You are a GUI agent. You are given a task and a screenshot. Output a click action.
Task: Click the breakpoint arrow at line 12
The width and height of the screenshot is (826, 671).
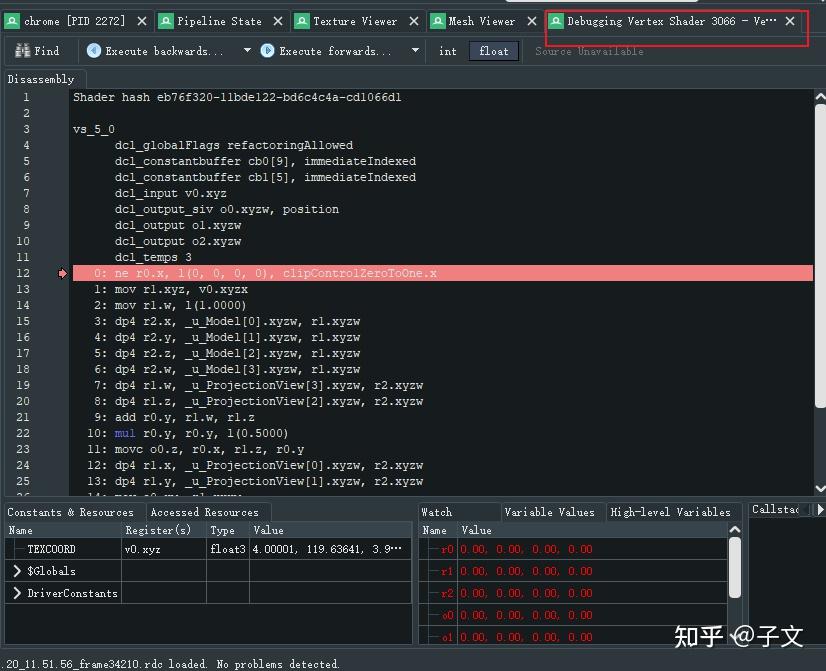click(61, 272)
